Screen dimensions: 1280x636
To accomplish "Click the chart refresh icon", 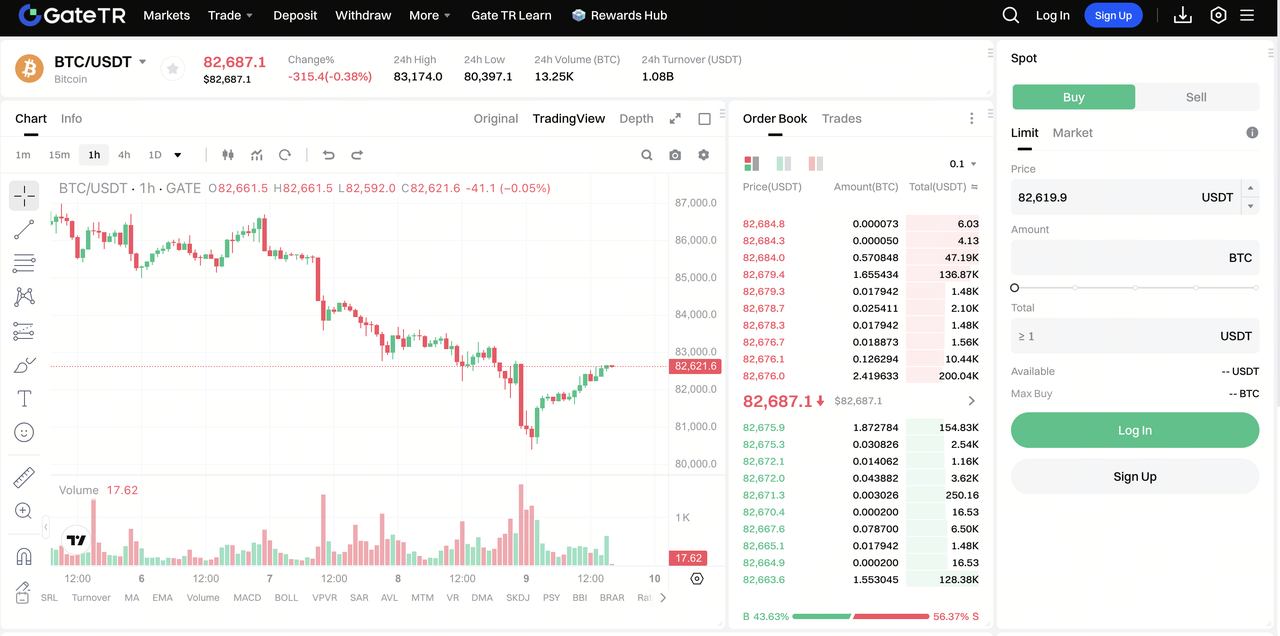I will (285, 155).
